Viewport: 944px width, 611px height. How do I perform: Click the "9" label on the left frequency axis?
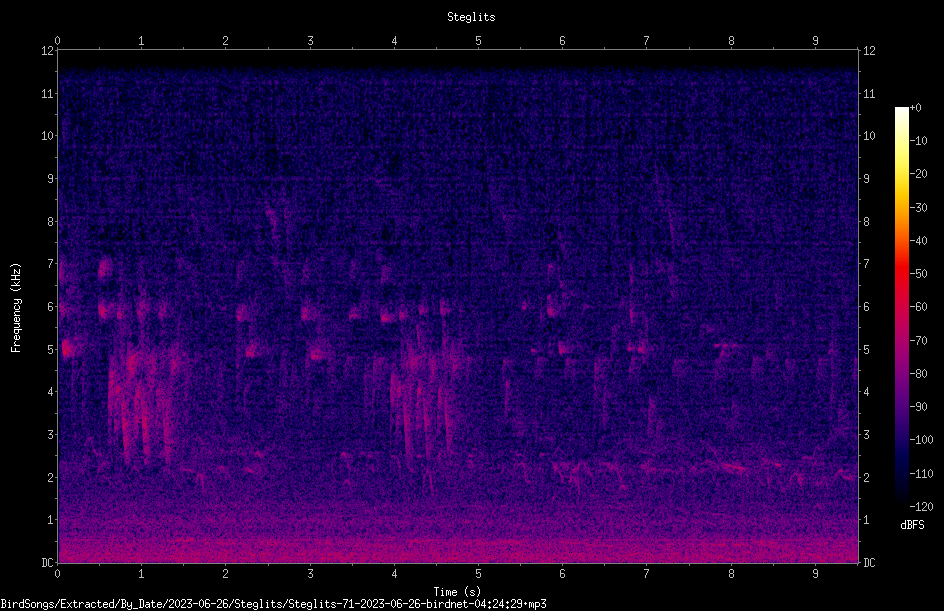(x=50, y=179)
